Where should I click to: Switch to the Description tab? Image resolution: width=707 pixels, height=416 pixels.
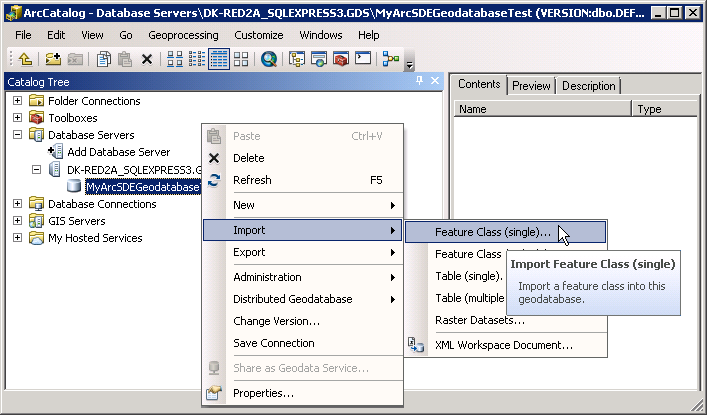pos(588,86)
